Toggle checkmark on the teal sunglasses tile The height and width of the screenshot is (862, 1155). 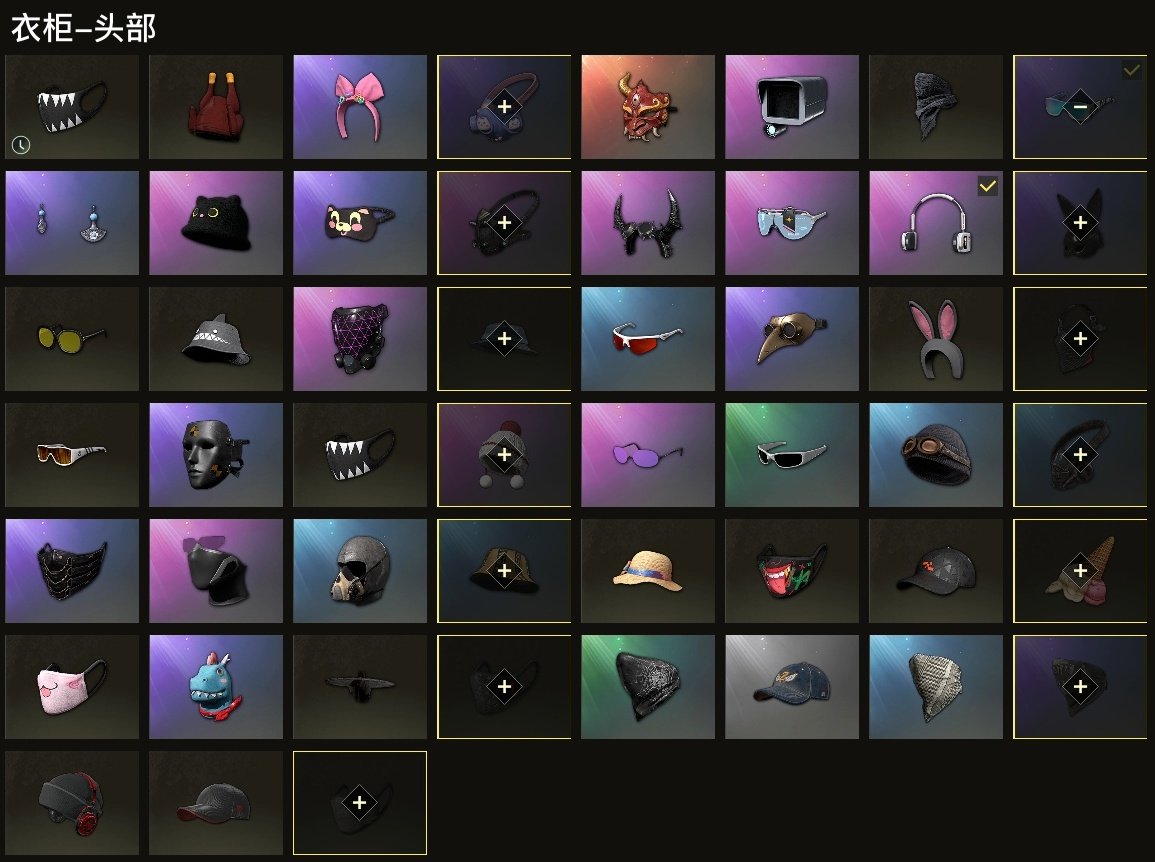point(1131,71)
